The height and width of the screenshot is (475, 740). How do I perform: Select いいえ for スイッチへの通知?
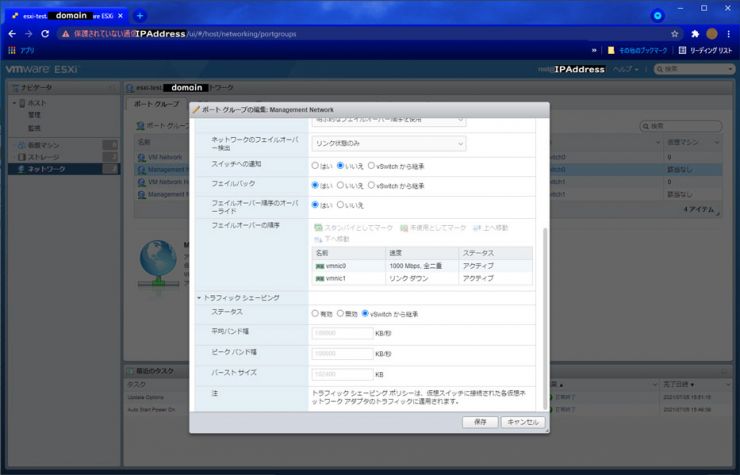point(340,166)
